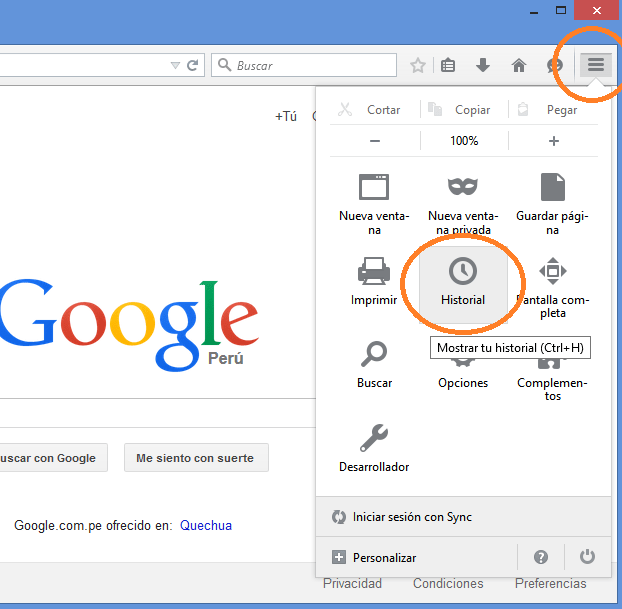Open Privacidad footer link
This screenshot has height=609, width=622.
pyautogui.click(x=352, y=583)
